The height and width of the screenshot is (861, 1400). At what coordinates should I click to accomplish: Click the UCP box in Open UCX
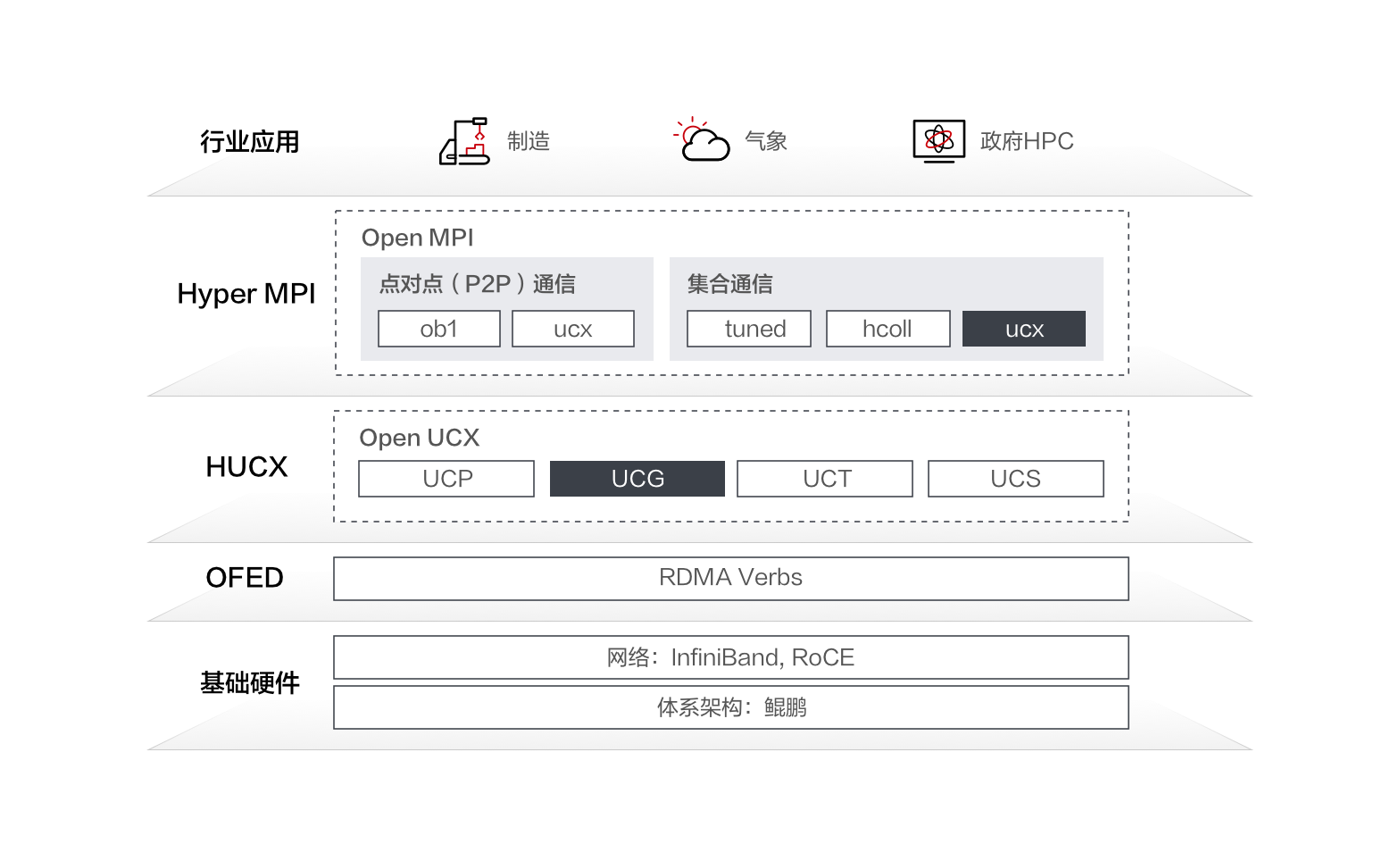coord(446,479)
